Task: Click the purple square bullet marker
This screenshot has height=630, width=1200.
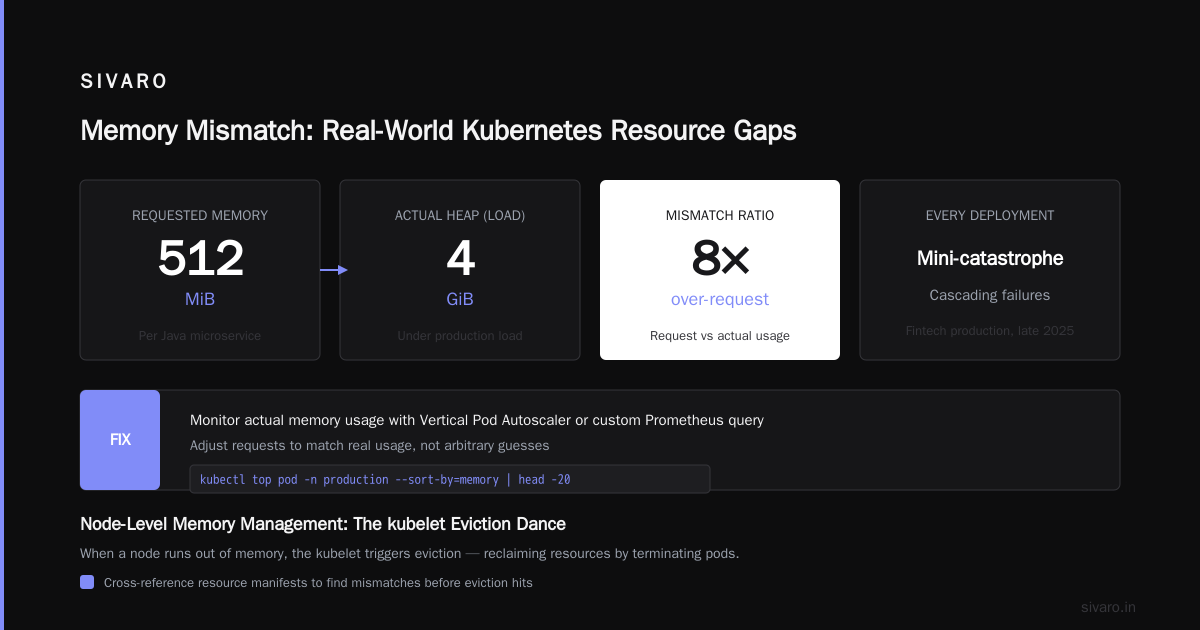Action: pos(87,582)
